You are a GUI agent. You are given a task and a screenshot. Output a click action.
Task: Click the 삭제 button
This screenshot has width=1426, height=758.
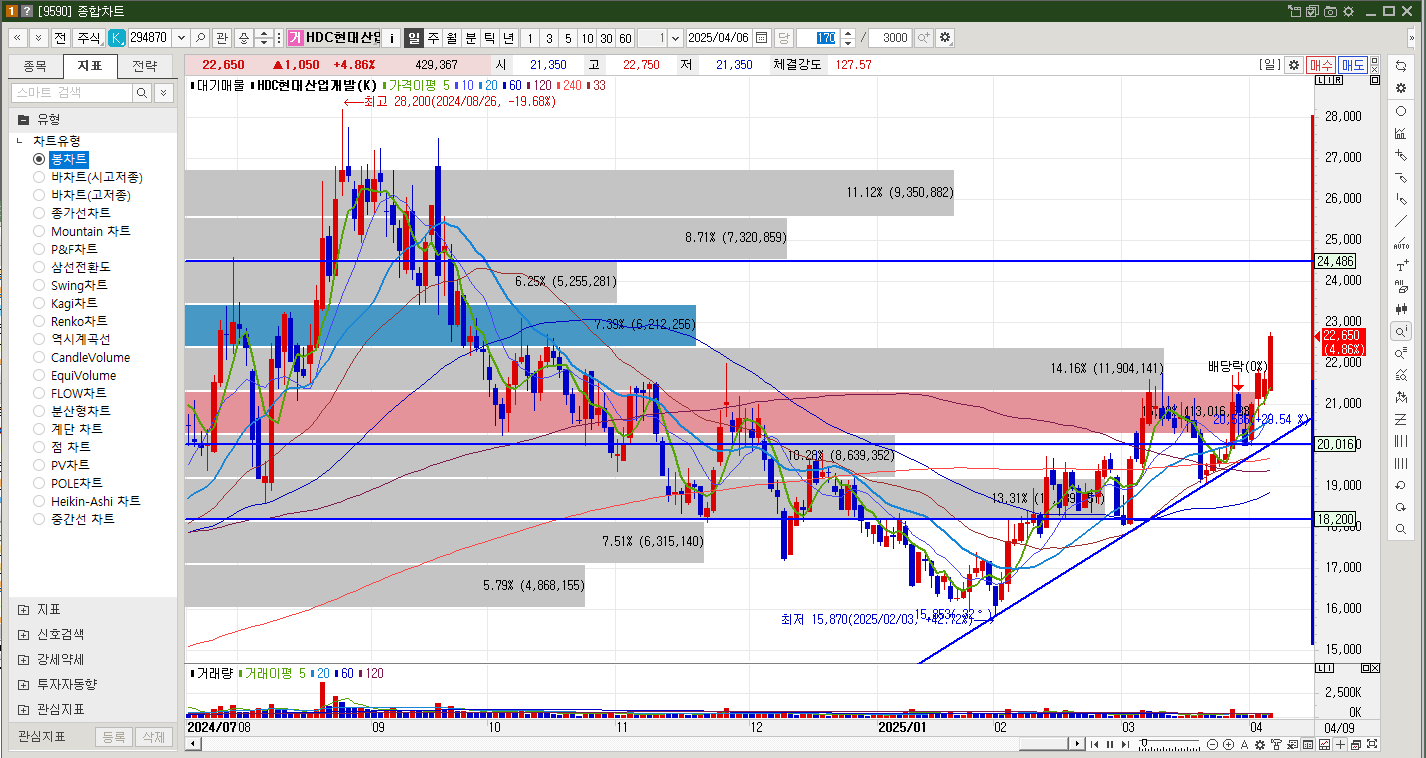153,737
